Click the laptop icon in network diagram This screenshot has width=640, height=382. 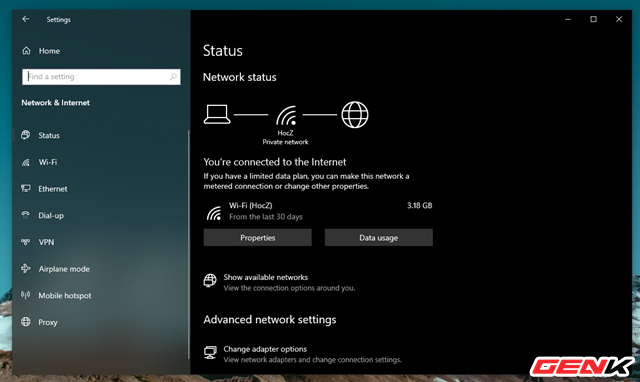tap(217, 114)
